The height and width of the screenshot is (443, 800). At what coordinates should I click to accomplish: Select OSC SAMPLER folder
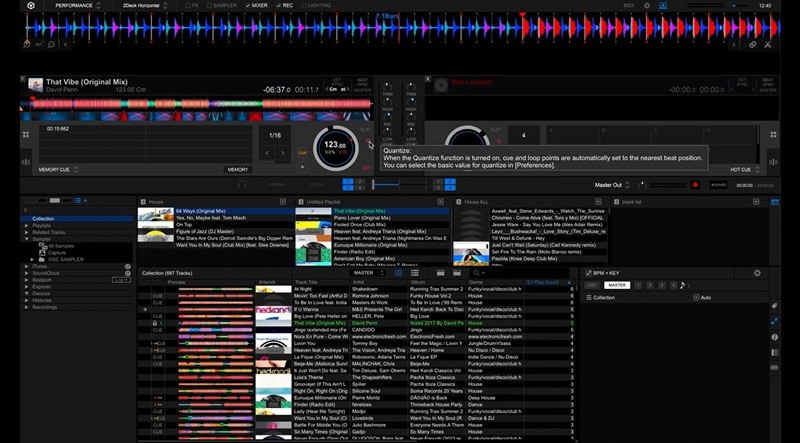66,259
